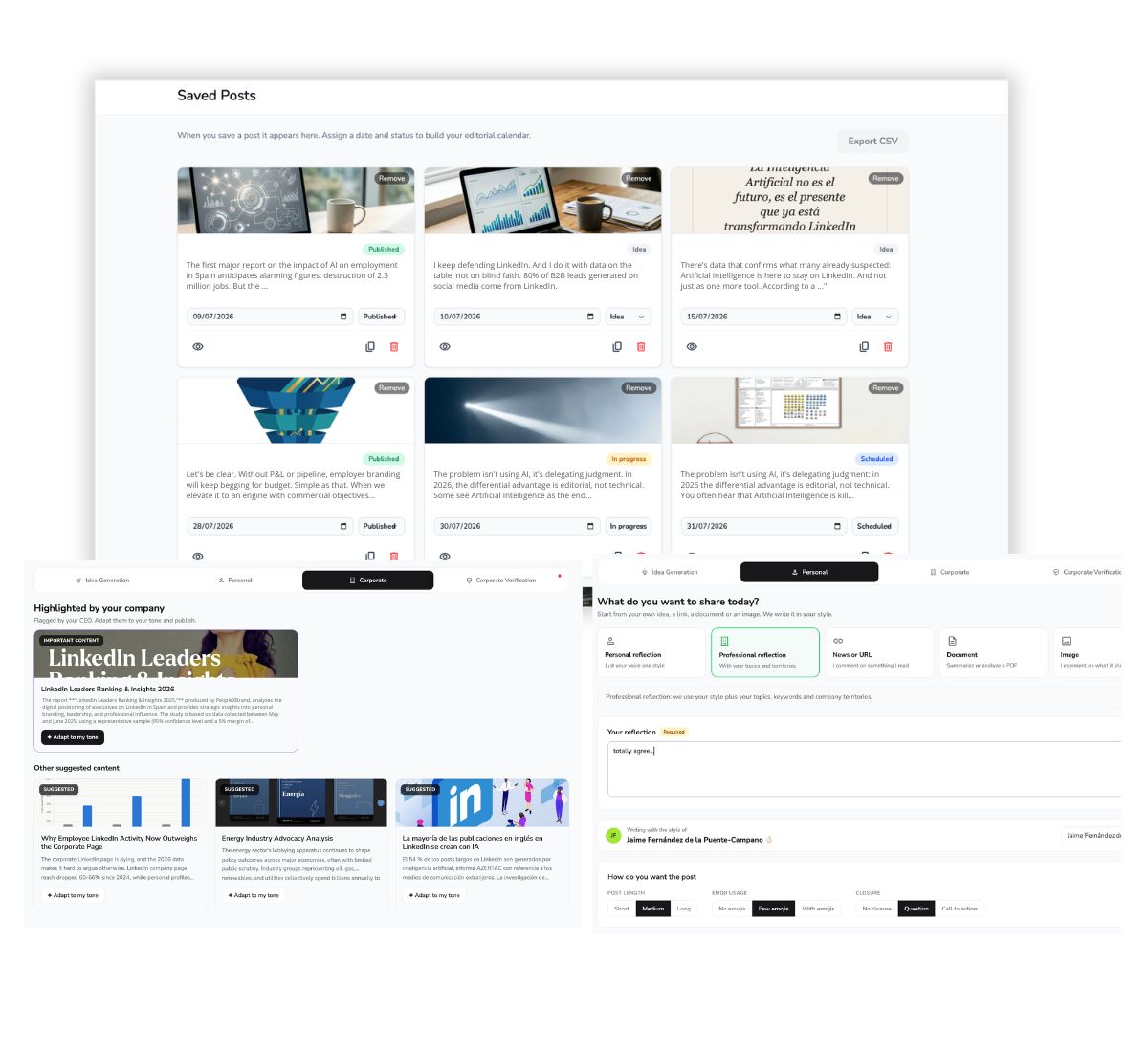Copy the post dated 10/07/2026
This screenshot has width=1148, height=1052.
coord(617,346)
